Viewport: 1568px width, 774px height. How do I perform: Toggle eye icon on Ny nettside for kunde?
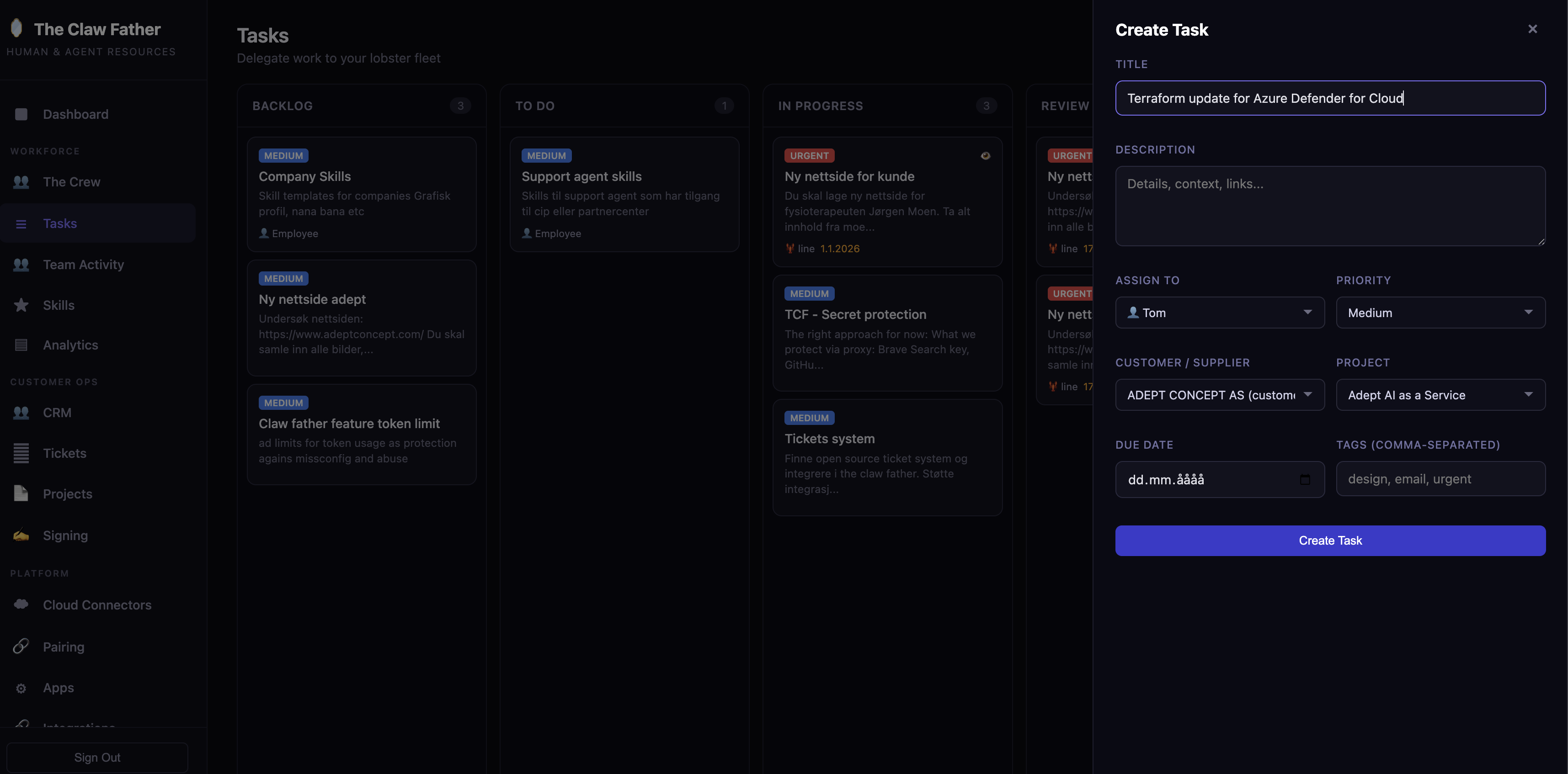point(985,156)
